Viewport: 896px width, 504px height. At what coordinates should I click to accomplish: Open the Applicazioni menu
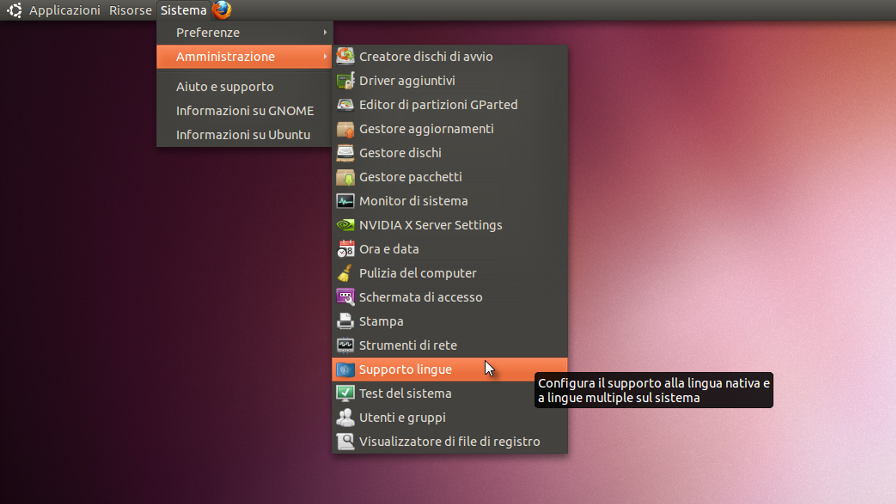pyautogui.click(x=64, y=10)
